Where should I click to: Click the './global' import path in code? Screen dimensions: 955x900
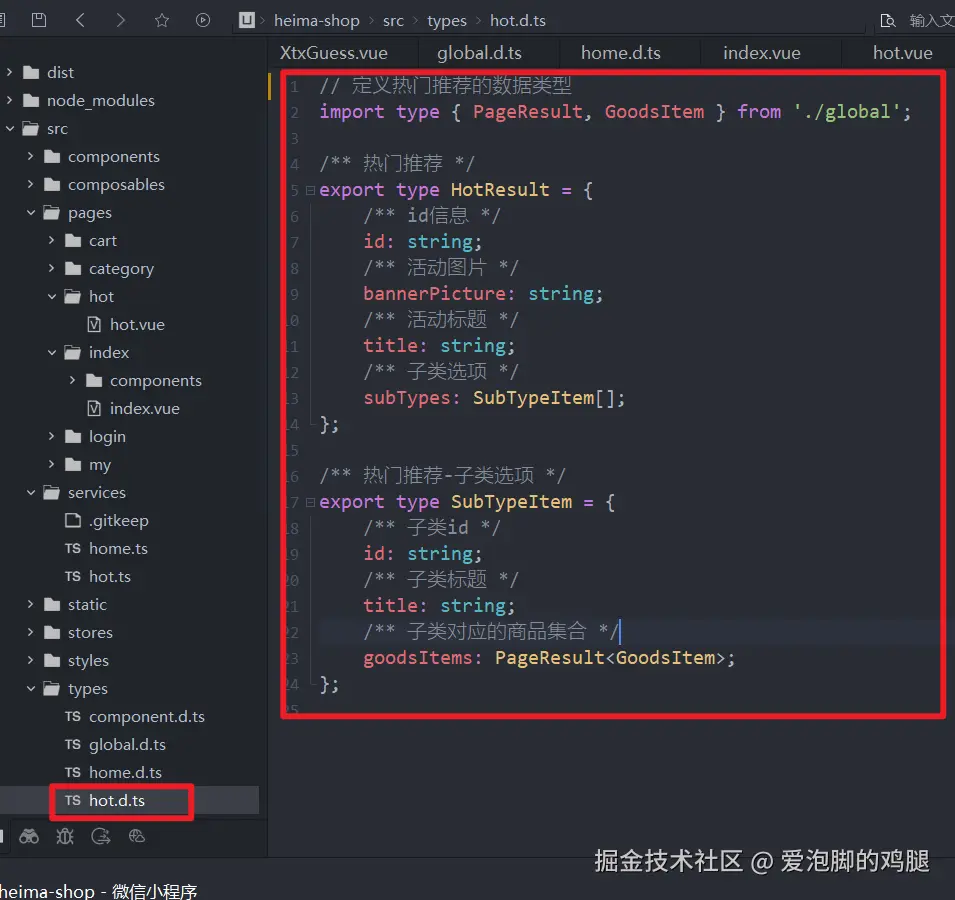(847, 112)
